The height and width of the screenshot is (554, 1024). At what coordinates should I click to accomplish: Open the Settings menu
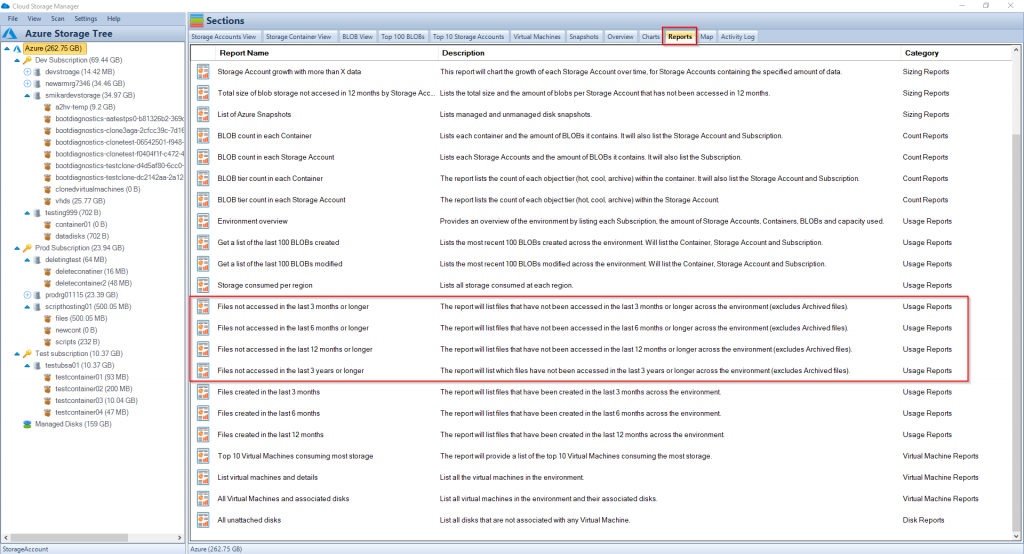click(x=86, y=18)
